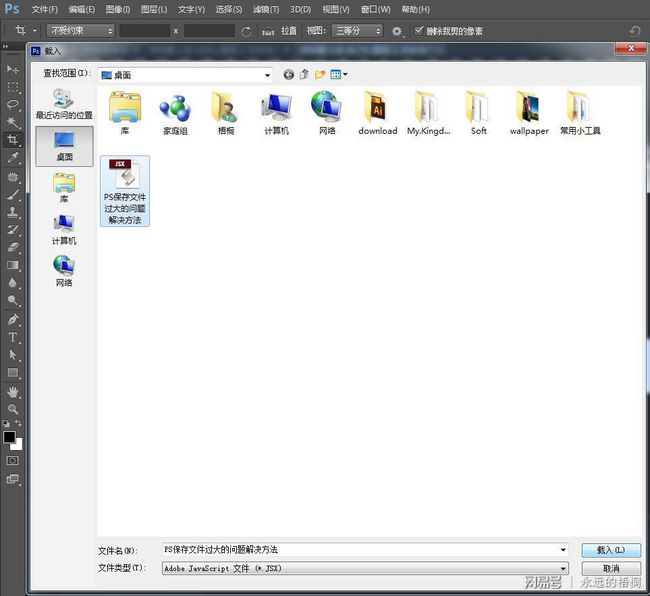Image resolution: width=650 pixels, height=596 pixels.
Task: Select the History Brush tool
Action: pyautogui.click(x=12, y=230)
